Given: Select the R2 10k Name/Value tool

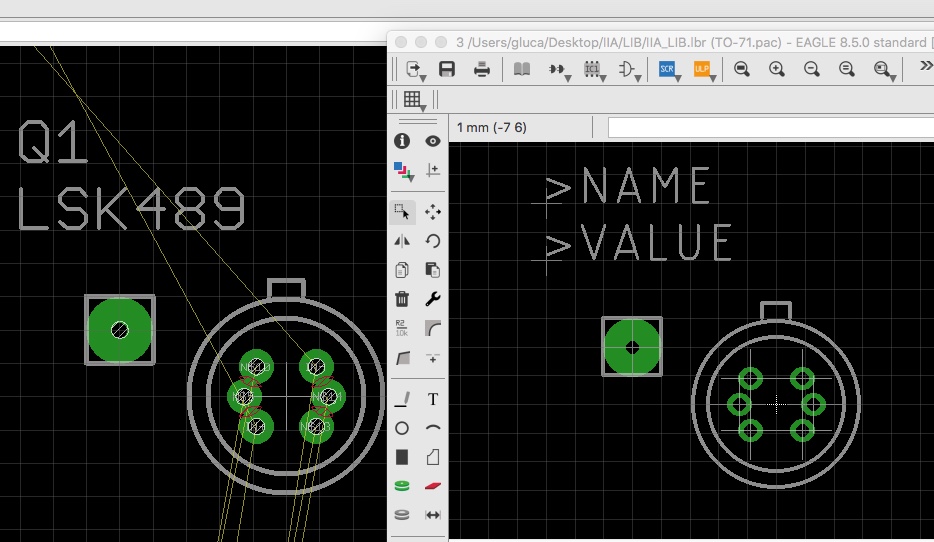Looking at the screenshot, I should pos(402,328).
